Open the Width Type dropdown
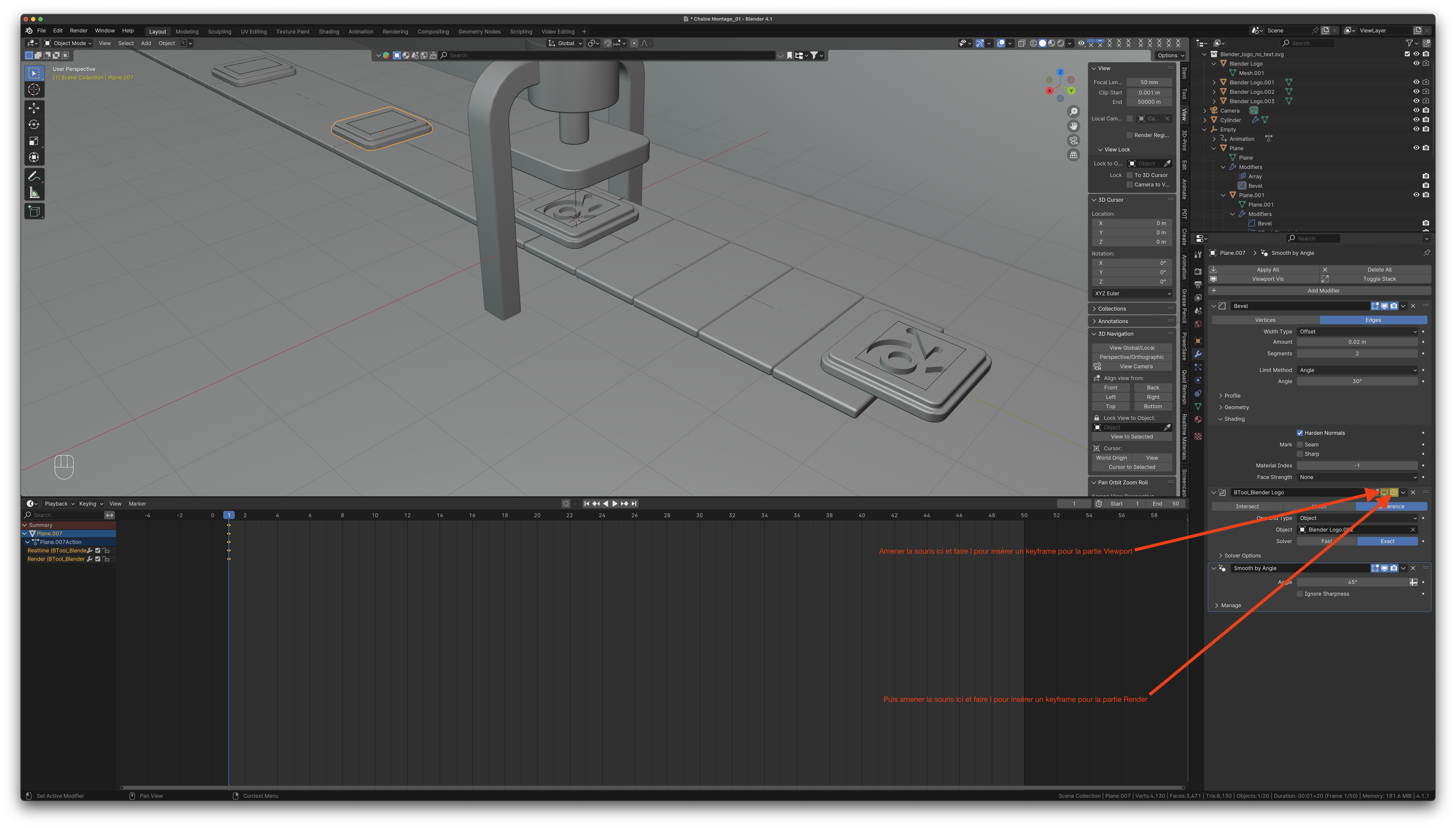The height and width of the screenshot is (828, 1456). tap(1357, 331)
